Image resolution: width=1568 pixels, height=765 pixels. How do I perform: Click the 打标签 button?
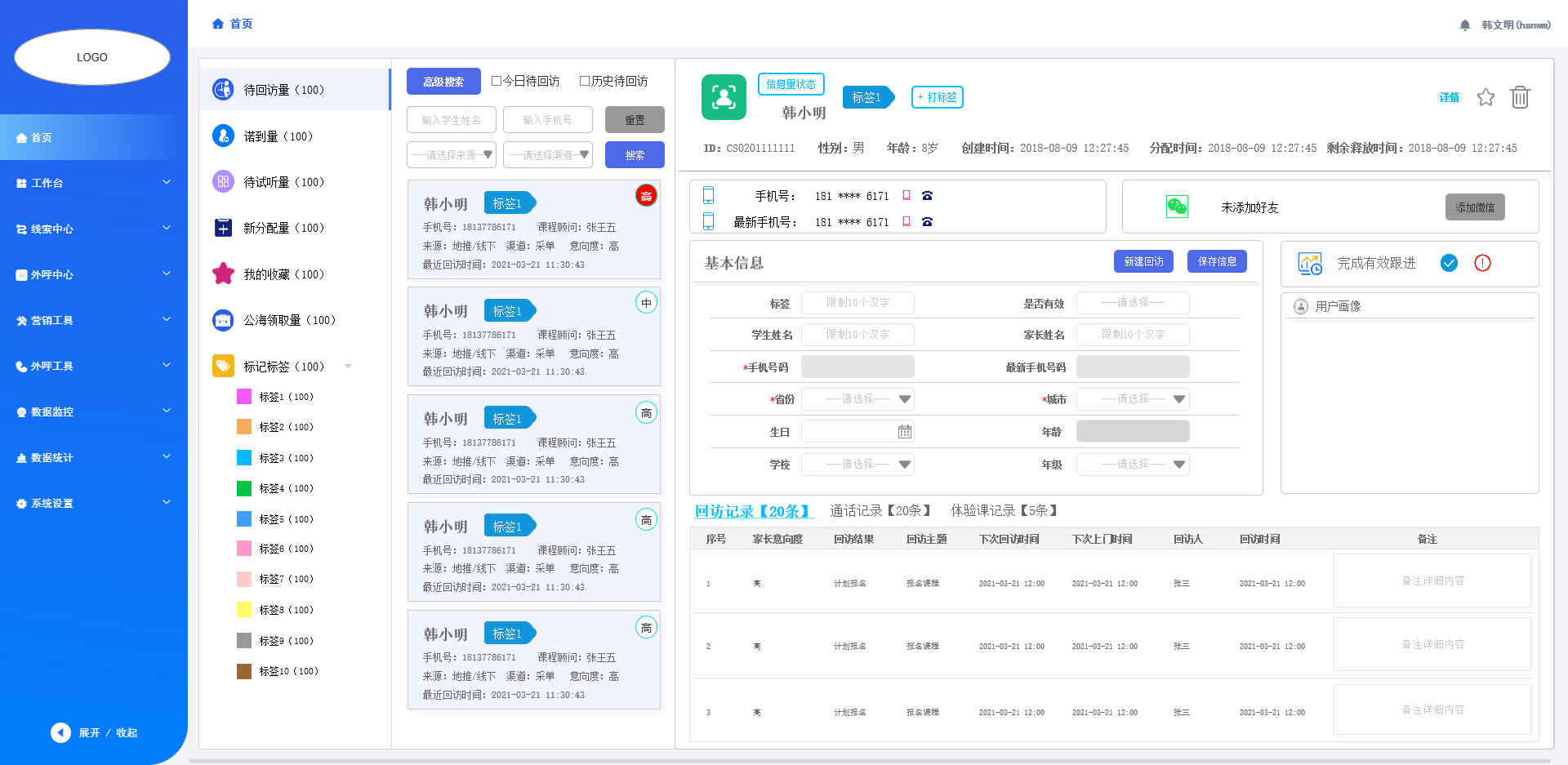[938, 97]
